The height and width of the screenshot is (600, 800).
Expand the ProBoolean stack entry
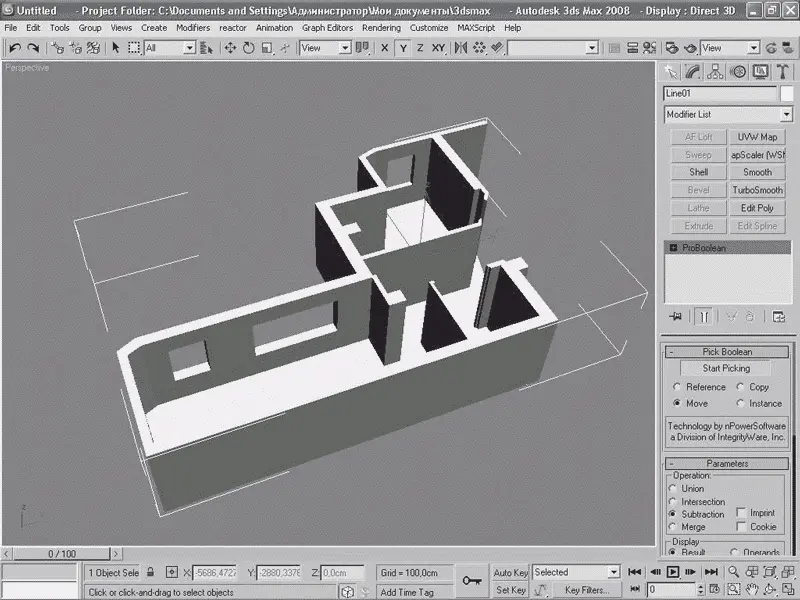coord(674,247)
